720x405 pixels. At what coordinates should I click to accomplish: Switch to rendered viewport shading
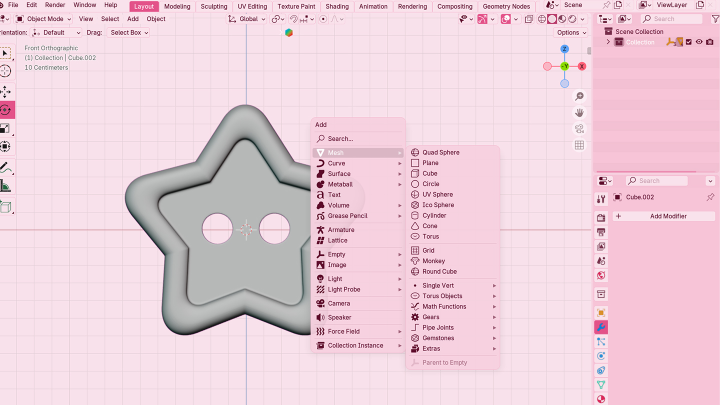tap(572, 19)
